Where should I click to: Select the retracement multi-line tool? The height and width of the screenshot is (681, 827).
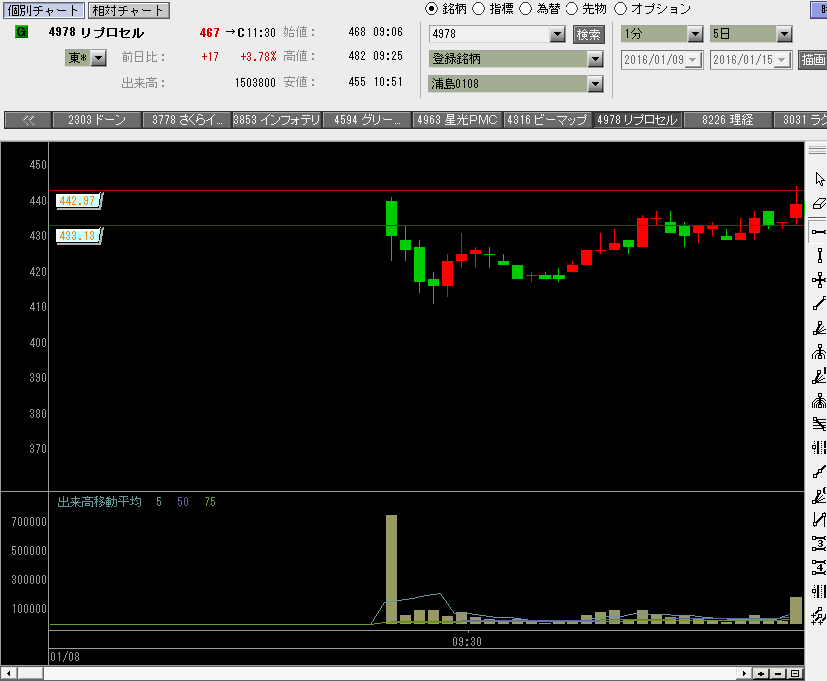[819, 424]
